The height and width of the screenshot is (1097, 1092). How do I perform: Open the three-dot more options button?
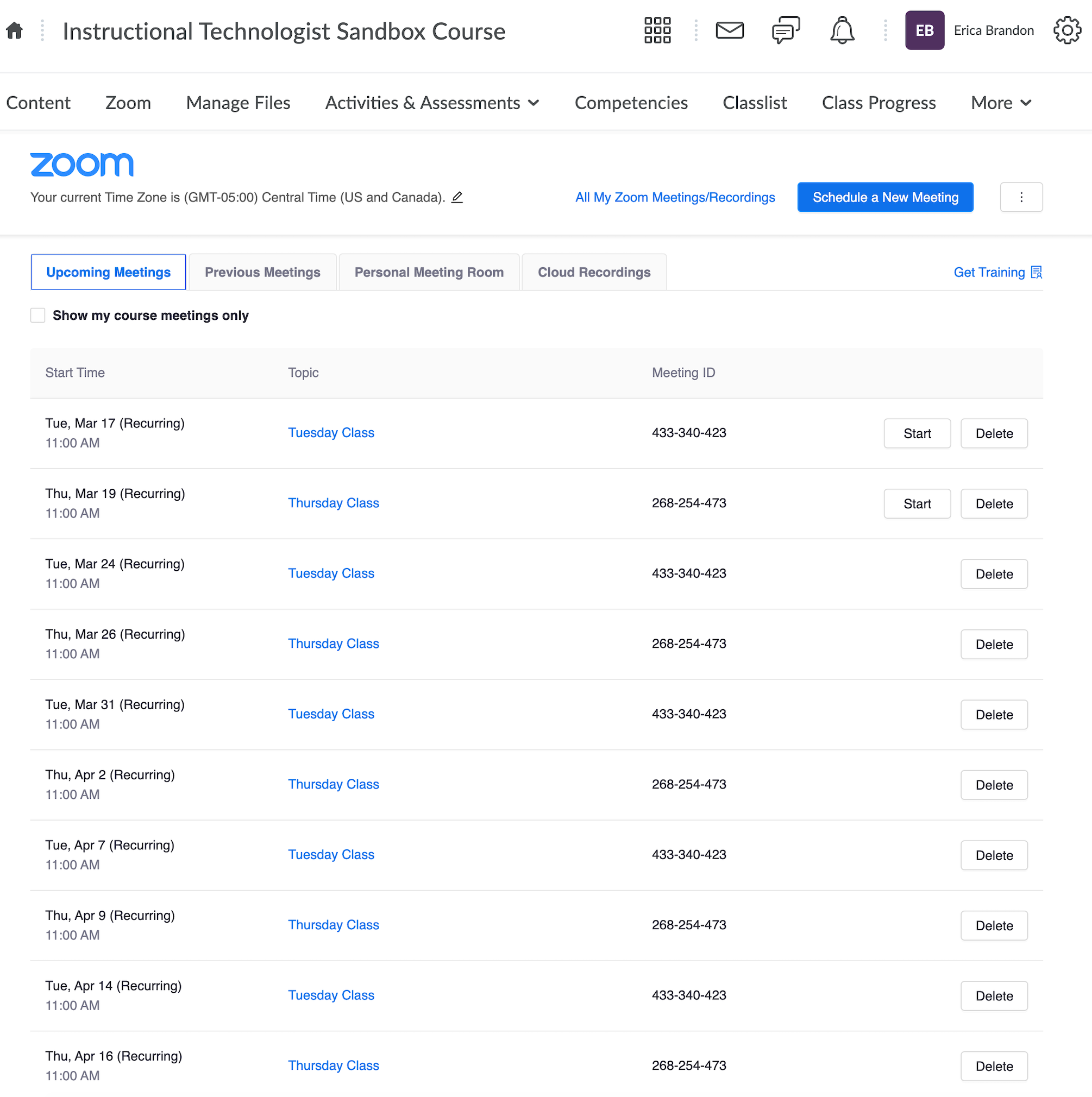(x=1021, y=197)
